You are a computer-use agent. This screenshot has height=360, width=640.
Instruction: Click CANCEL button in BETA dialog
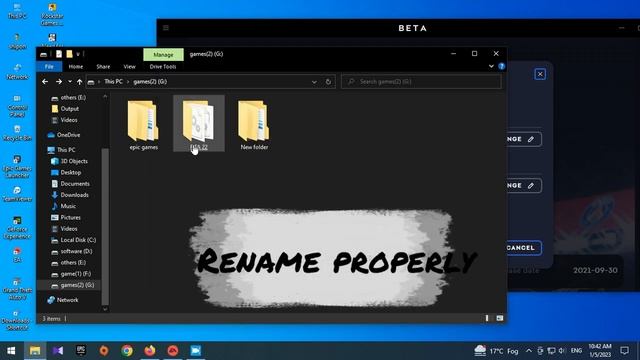(523, 248)
